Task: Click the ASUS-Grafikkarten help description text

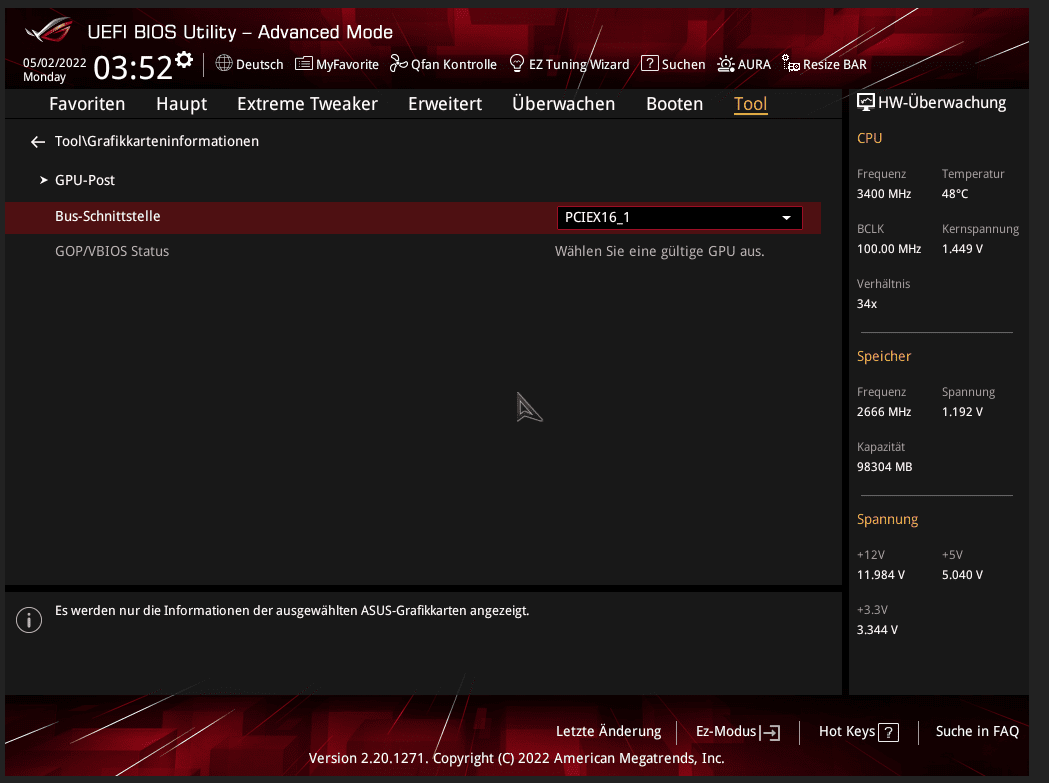Action: [292, 611]
